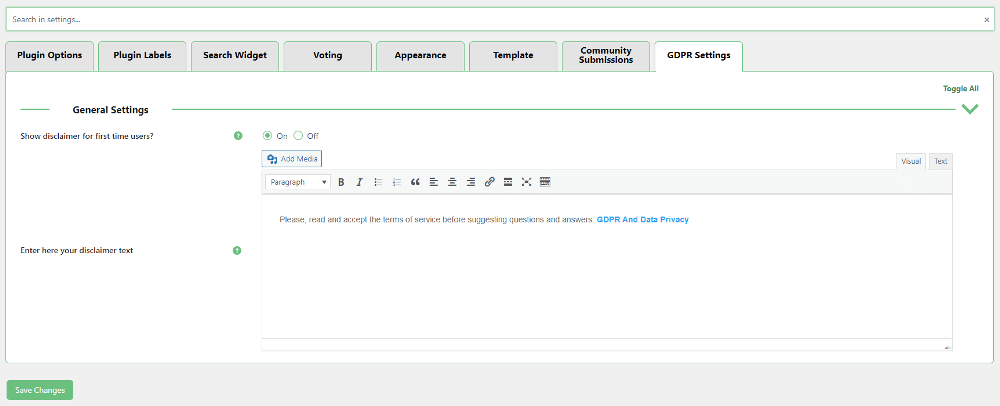Open the GDPR And Data Privacy link
This screenshot has width=1000, height=406.
click(642, 219)
